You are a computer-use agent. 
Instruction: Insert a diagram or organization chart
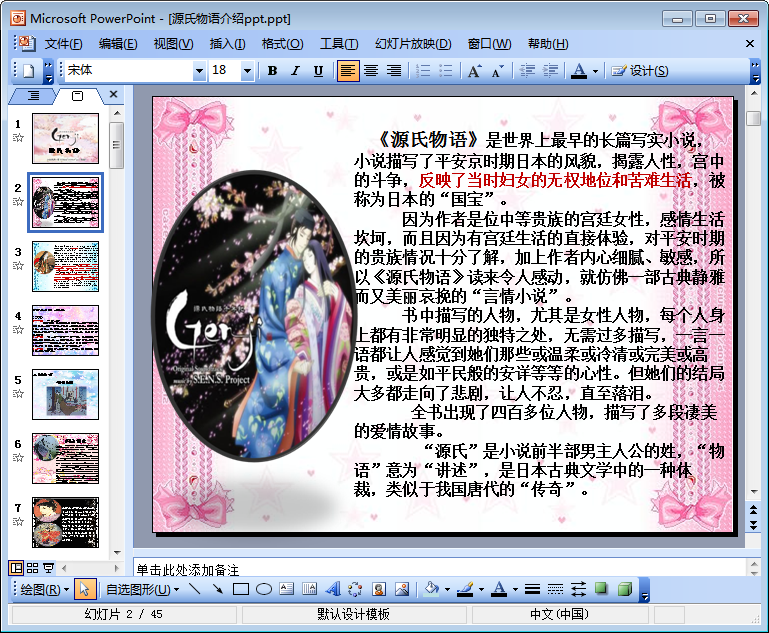(356, 589)
